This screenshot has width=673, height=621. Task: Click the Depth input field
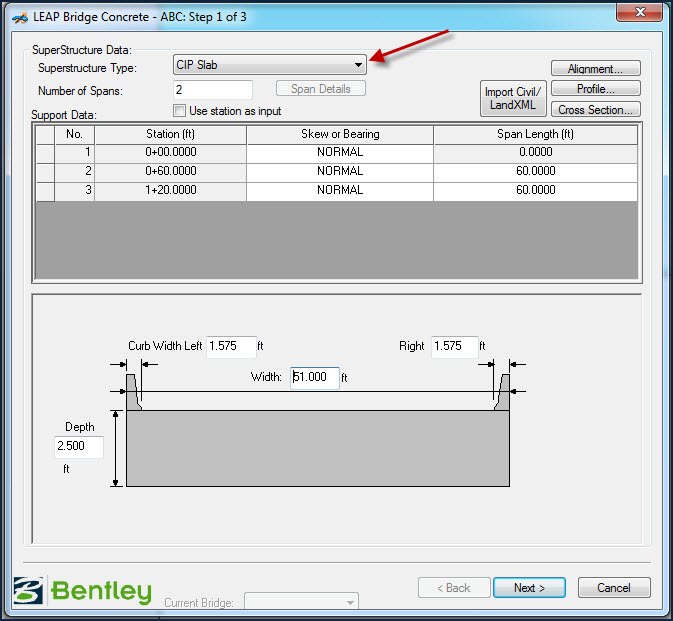(x=79, y=446)
